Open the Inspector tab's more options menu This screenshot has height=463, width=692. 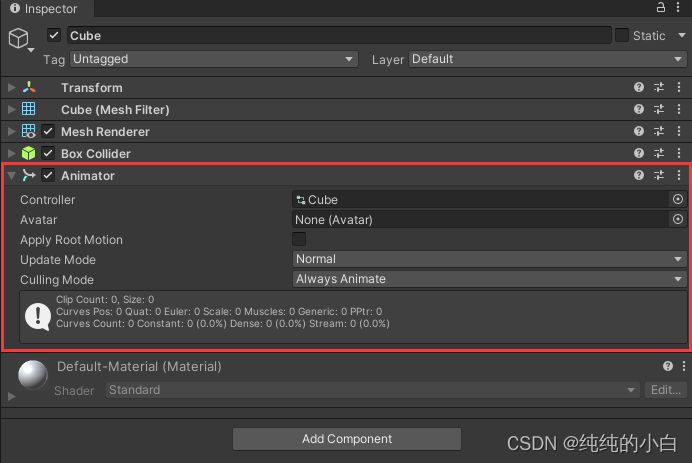point(678,8)
